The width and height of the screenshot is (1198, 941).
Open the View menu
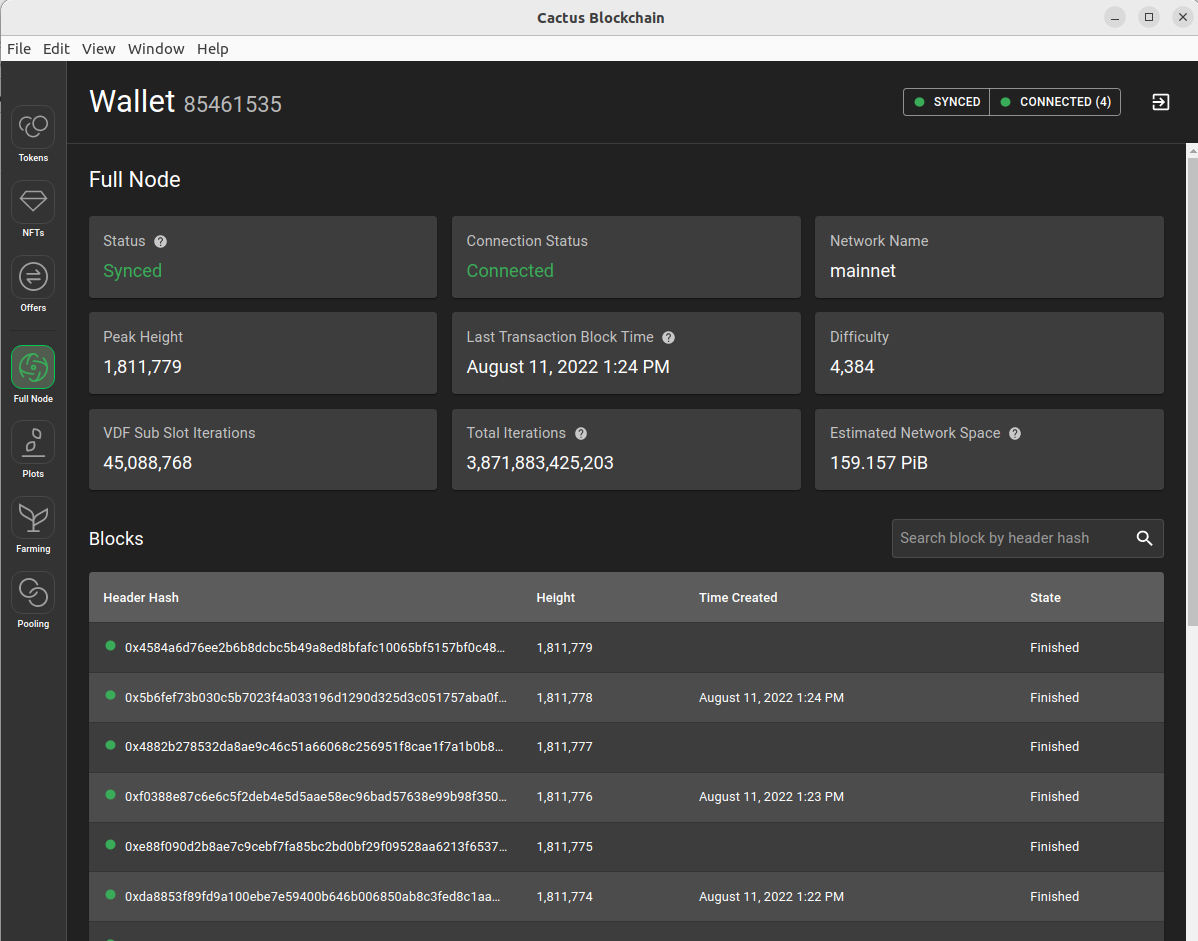(99, 49)
